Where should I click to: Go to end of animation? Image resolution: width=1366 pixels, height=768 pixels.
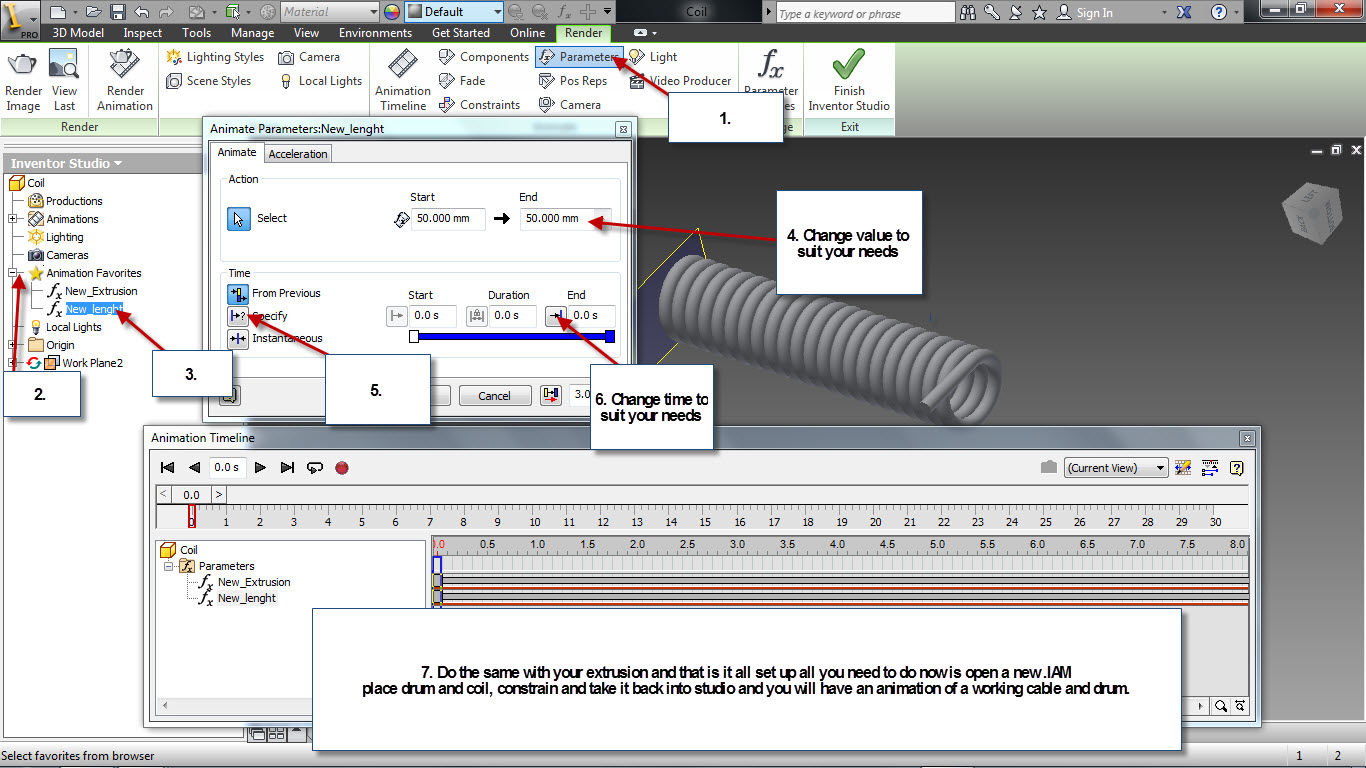(287, 467)
